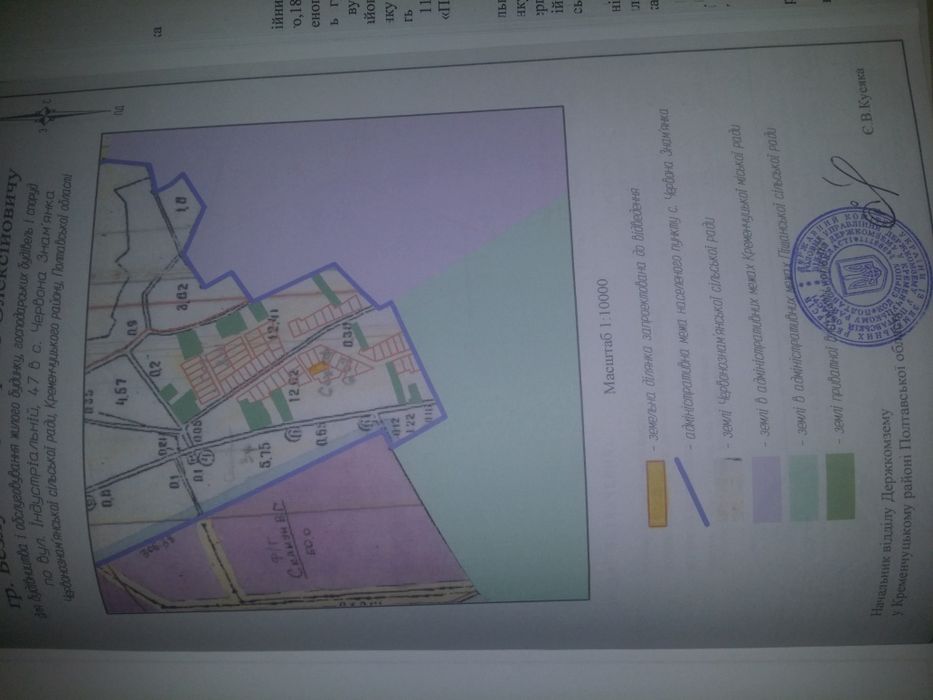Image resolution: width=933 pixels, height=700 pixels.
Task: Click the map label '12,41'
Action: coord(274,323)
